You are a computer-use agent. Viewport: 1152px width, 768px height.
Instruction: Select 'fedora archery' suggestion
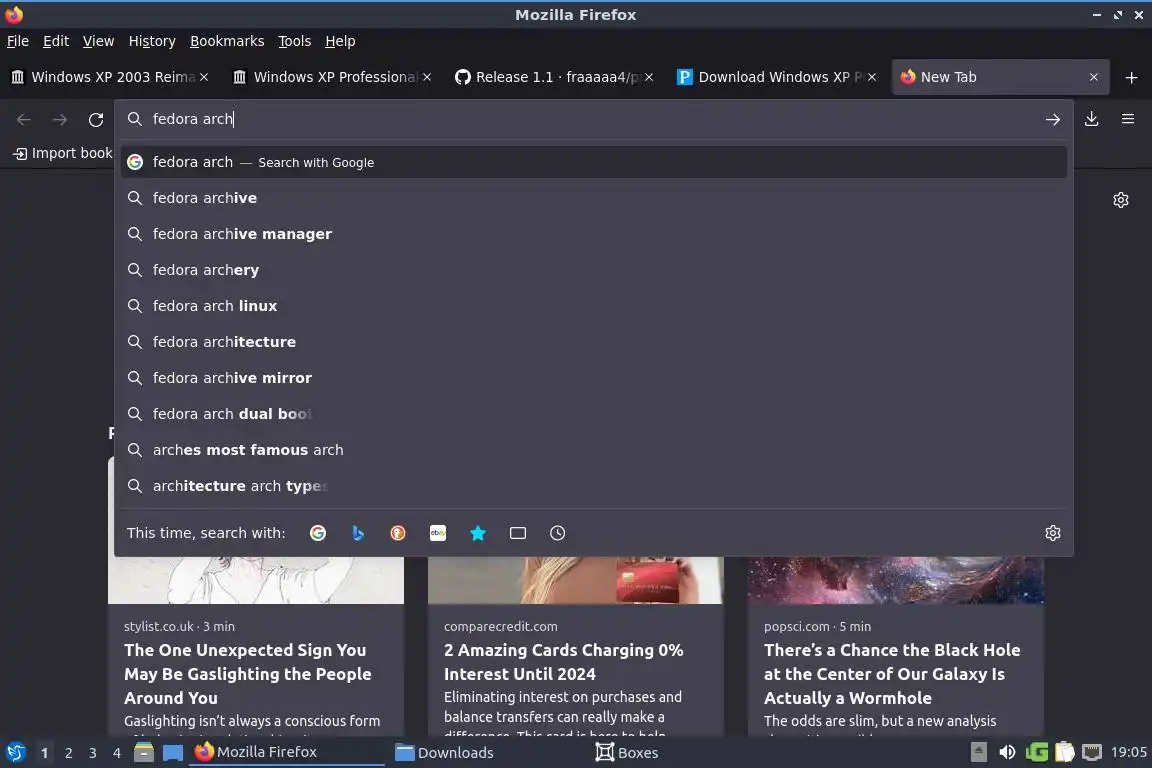(594, 270)
